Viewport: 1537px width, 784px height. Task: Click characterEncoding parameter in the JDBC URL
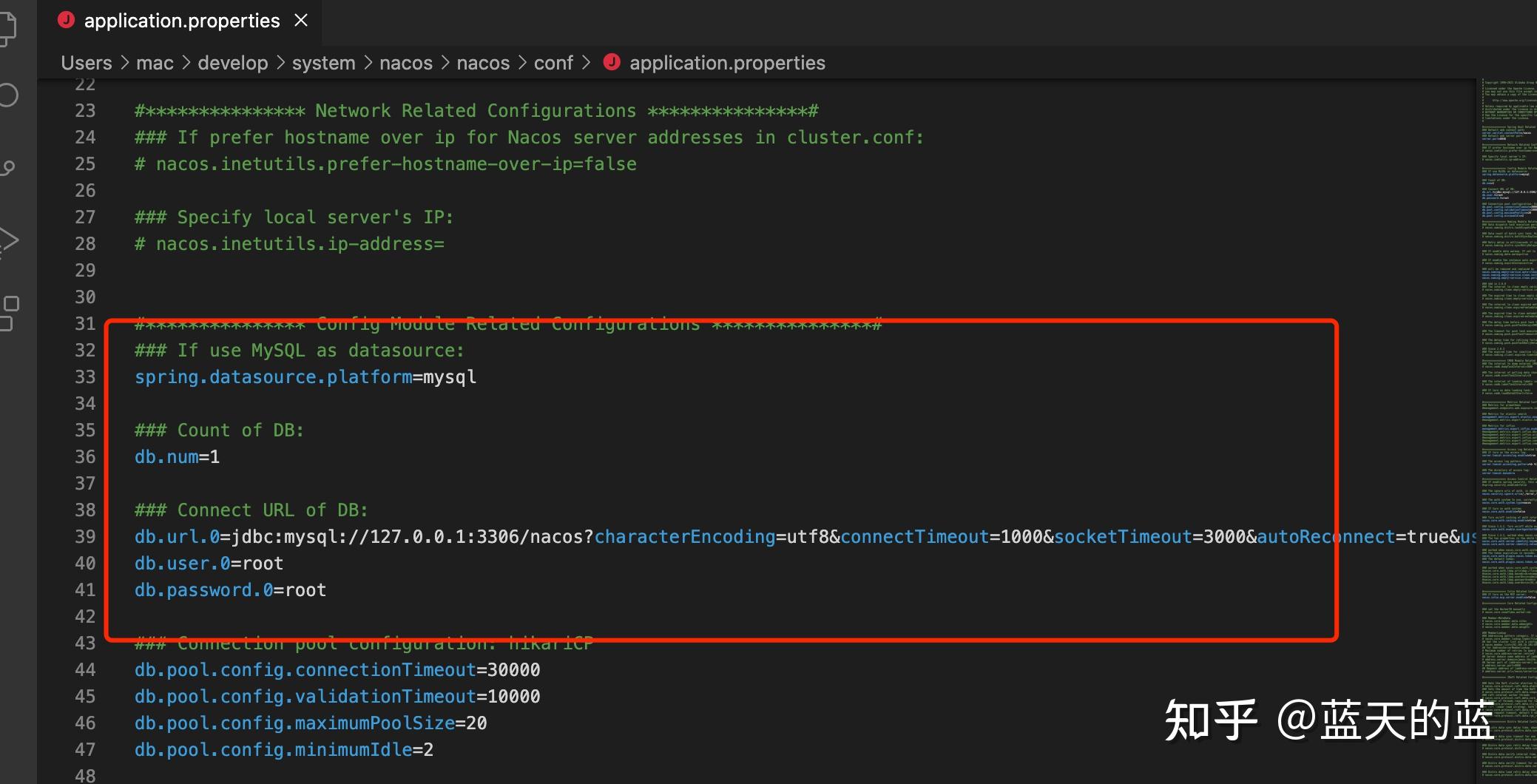(x=685, y=537)
